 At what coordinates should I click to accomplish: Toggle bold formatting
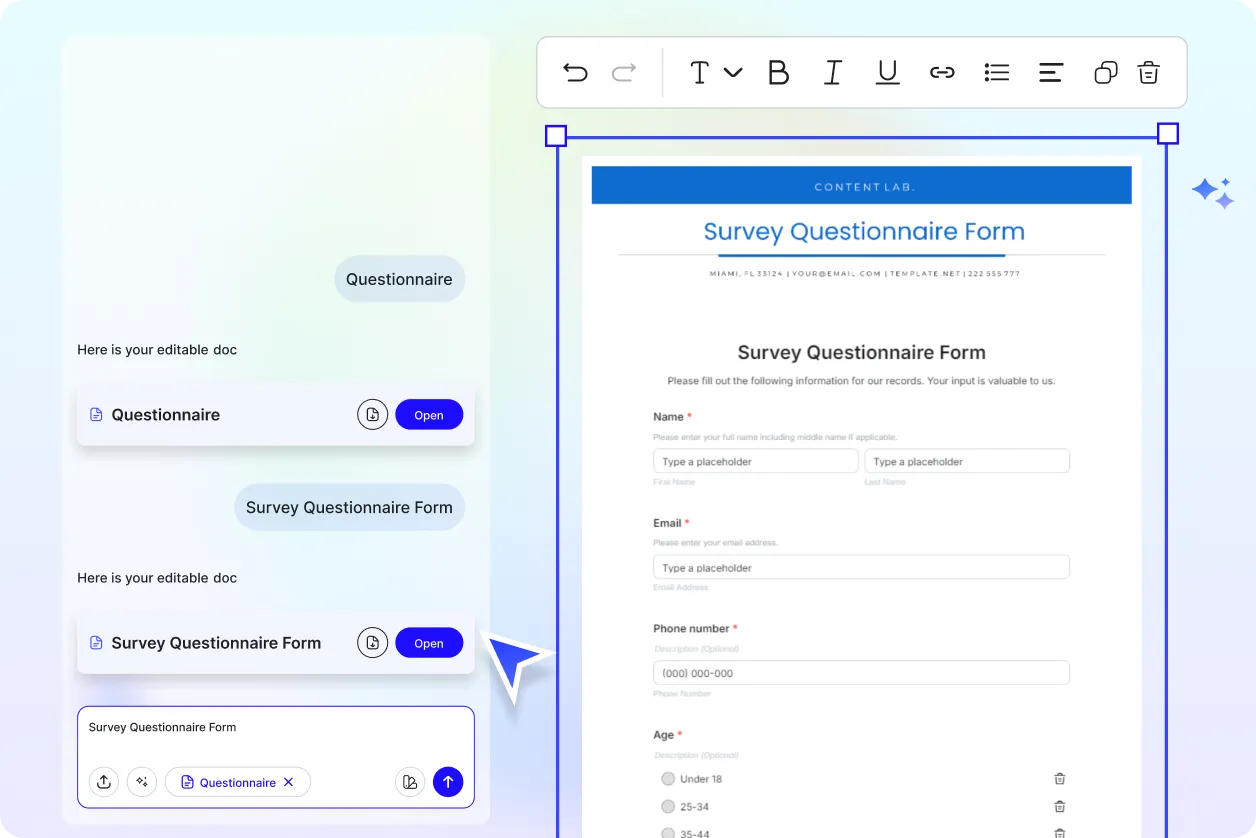778,72
